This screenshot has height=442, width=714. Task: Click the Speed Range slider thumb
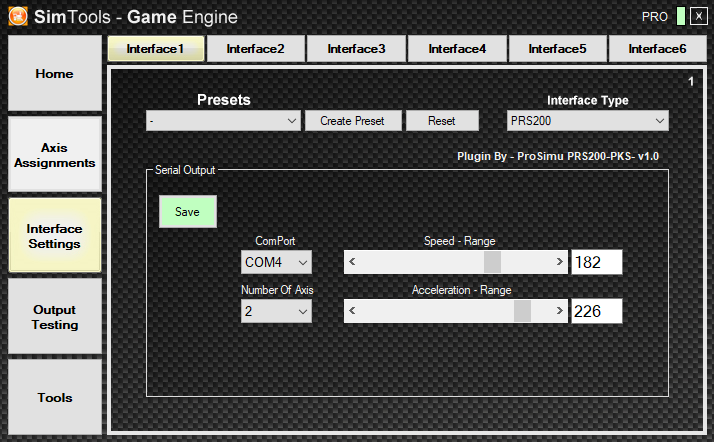492,262
